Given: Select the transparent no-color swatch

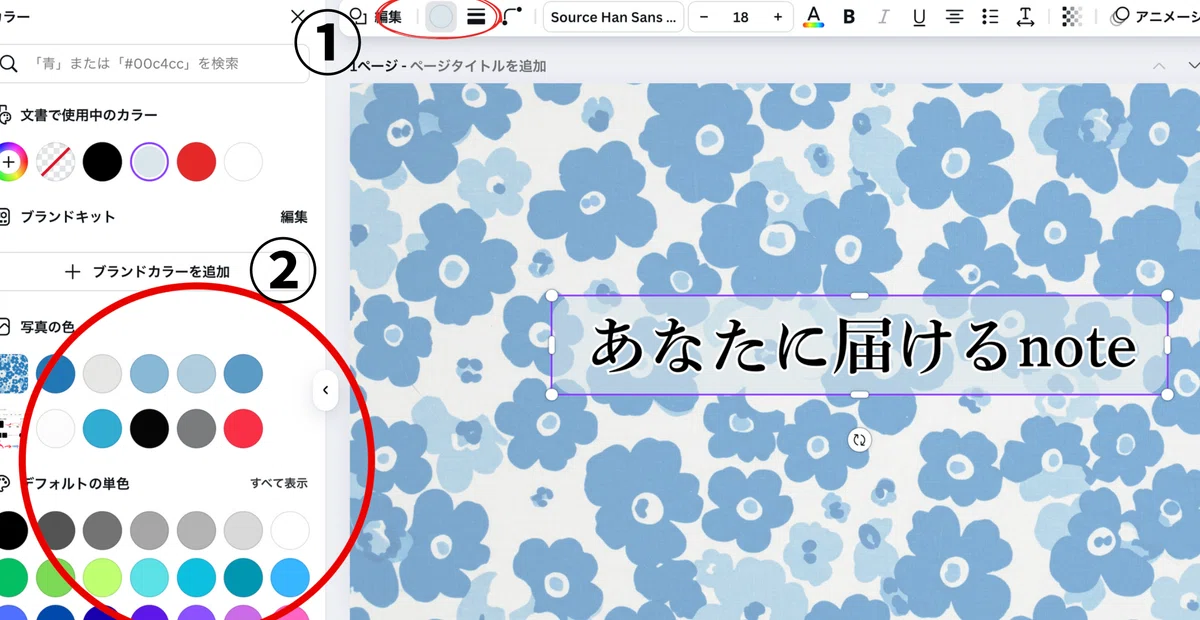Looking at the screenshot, I should (55, 161).
